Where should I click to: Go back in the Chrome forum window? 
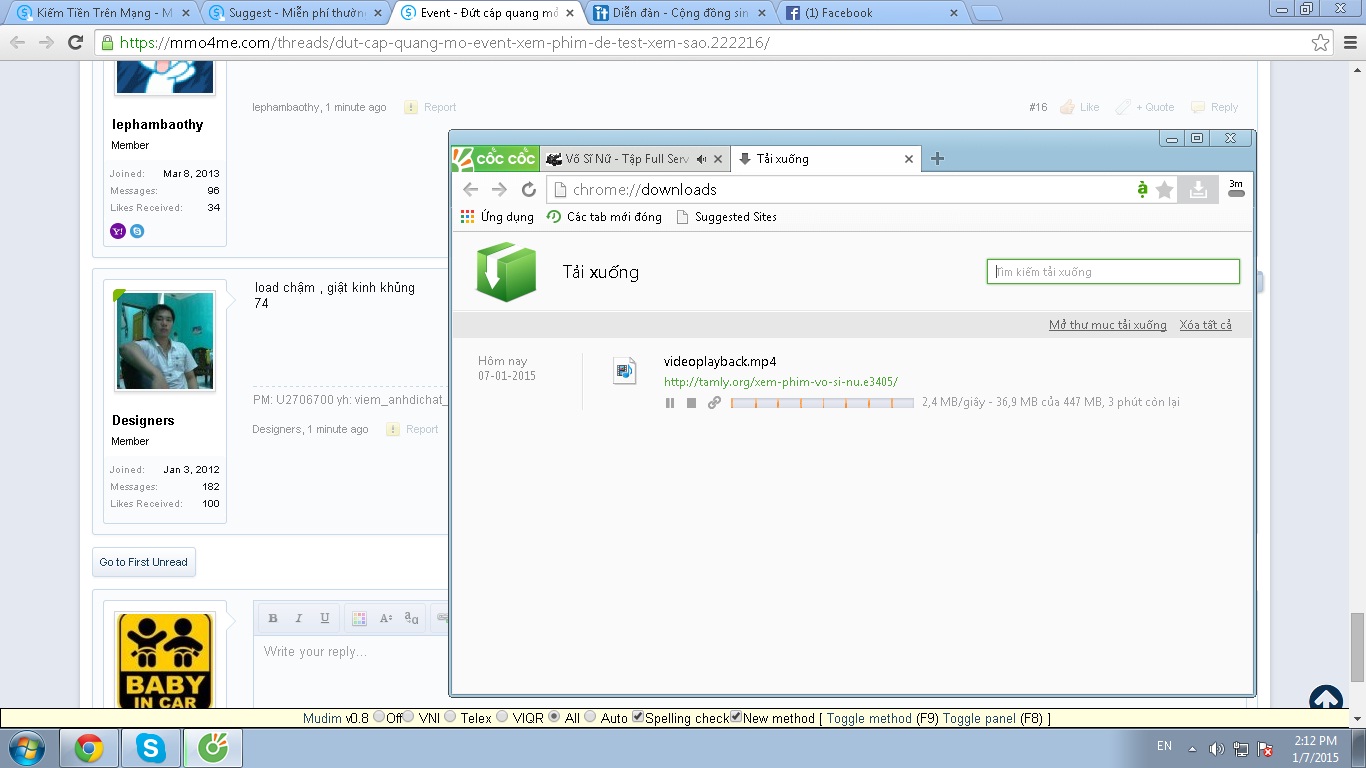tap(18, 42)
